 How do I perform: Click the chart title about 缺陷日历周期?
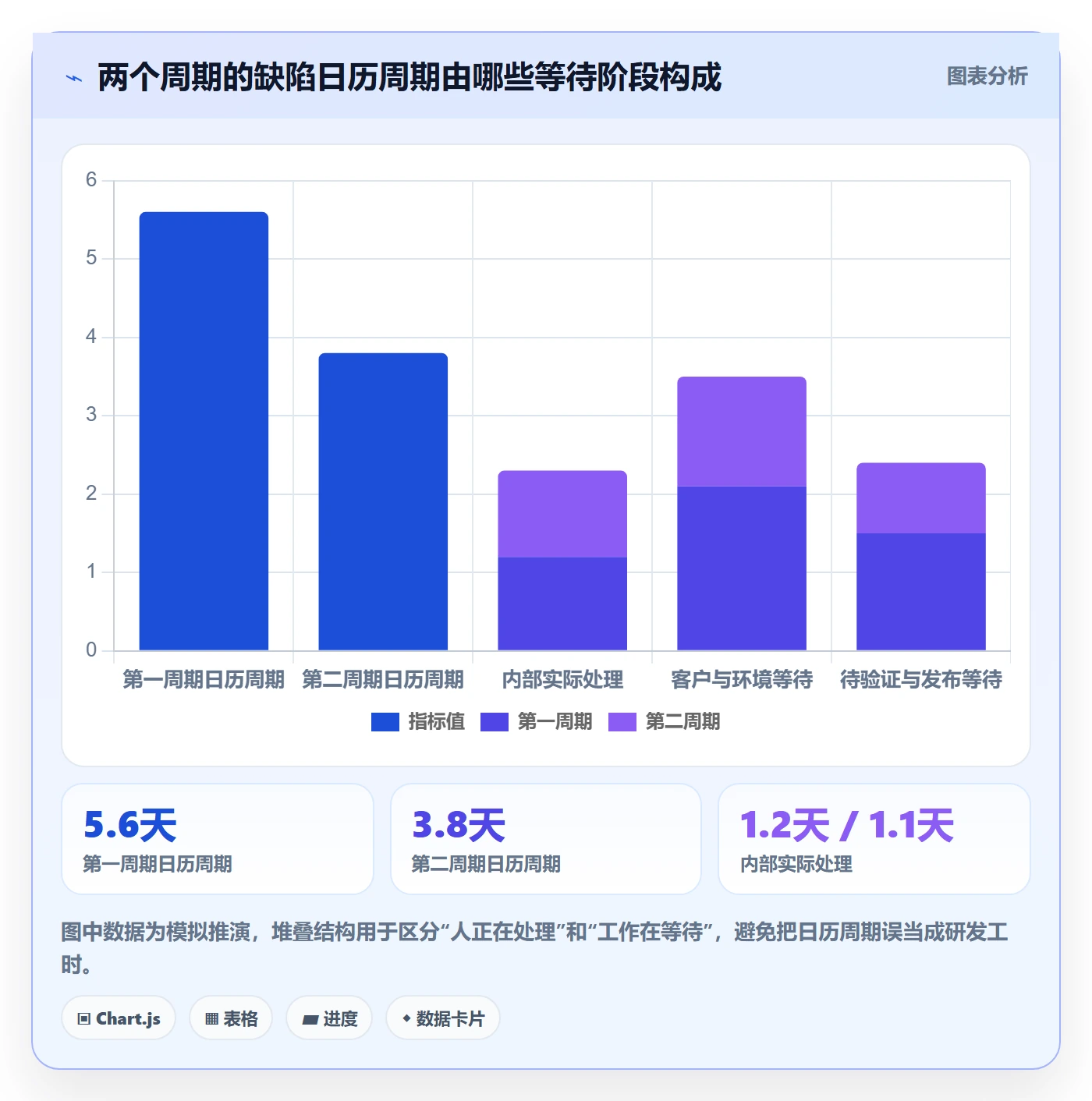click(x=409, y=78)
